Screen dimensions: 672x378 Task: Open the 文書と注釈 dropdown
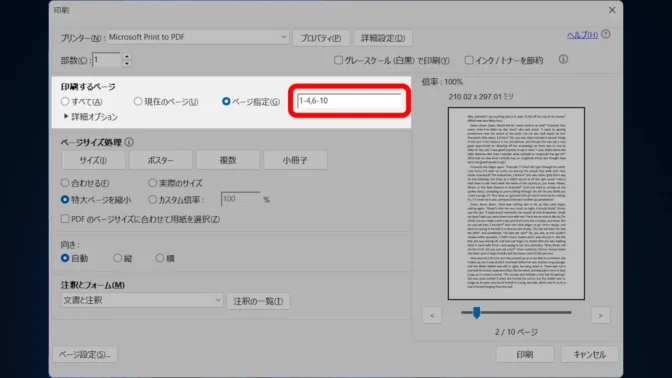pyautogui.click(x=142, y=300)
